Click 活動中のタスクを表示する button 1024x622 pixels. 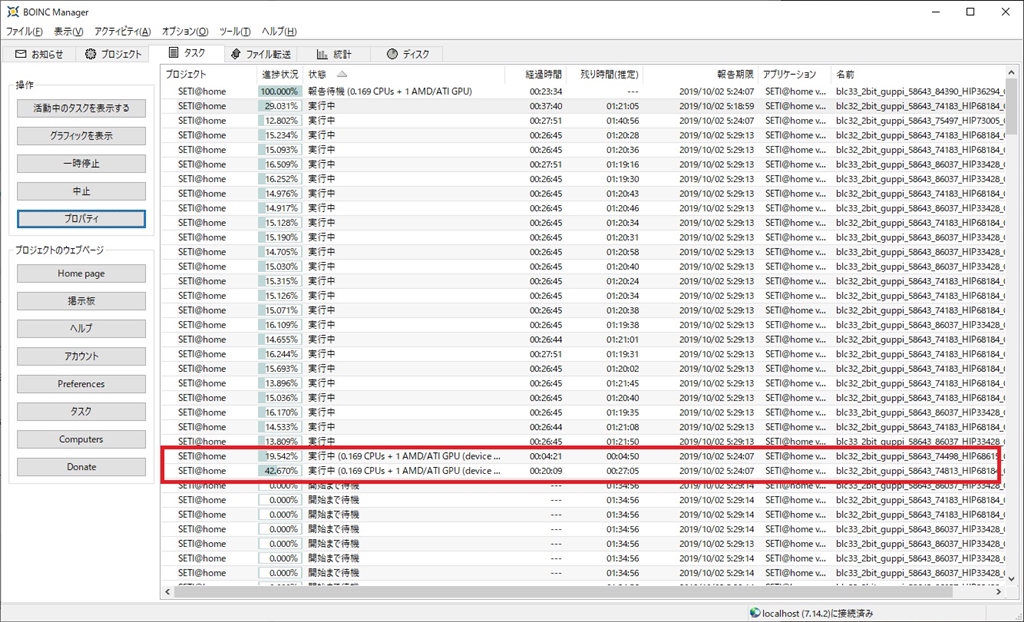point(81,108)
